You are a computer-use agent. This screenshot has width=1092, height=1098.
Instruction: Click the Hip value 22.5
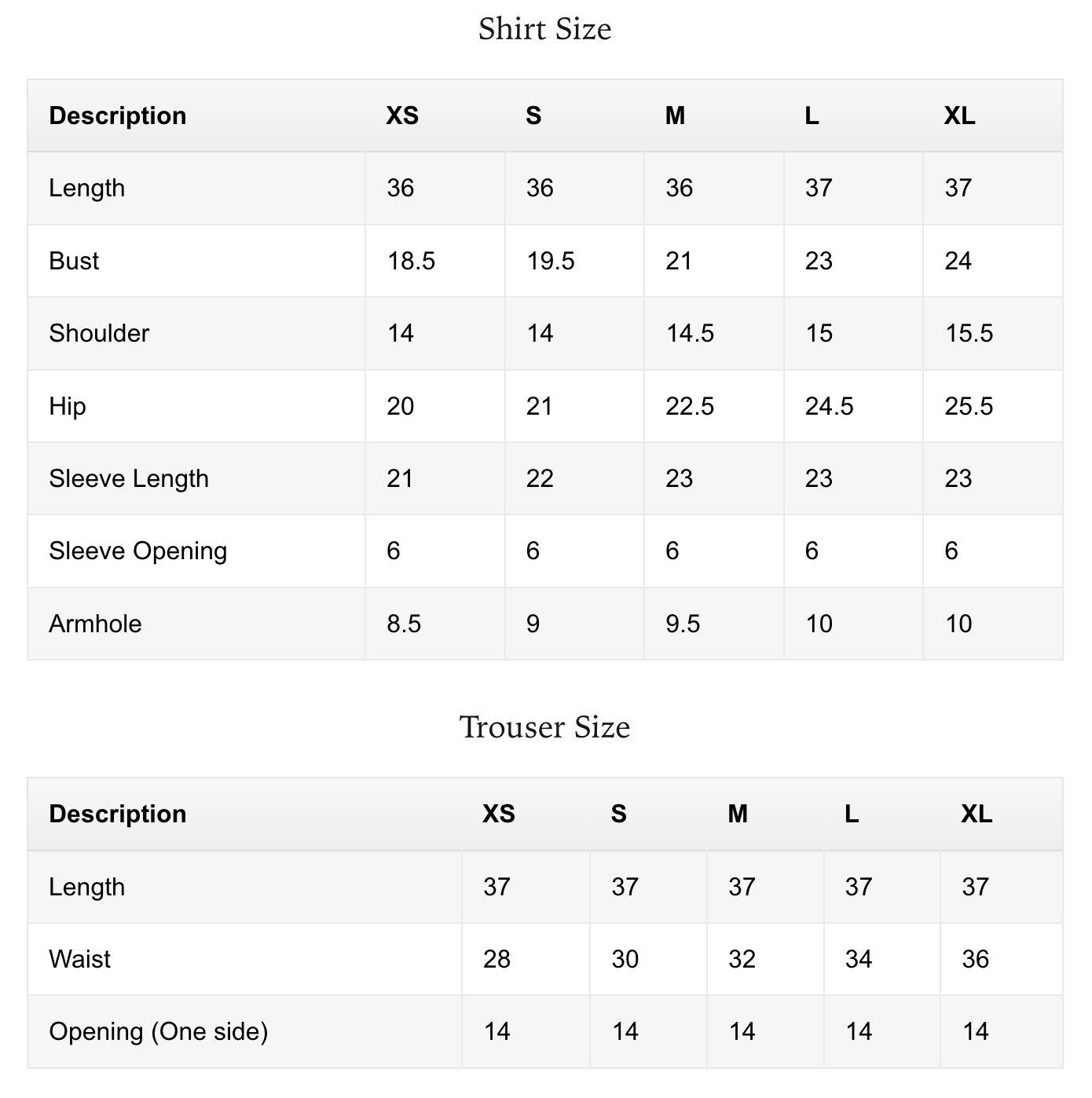click(690, 406)
